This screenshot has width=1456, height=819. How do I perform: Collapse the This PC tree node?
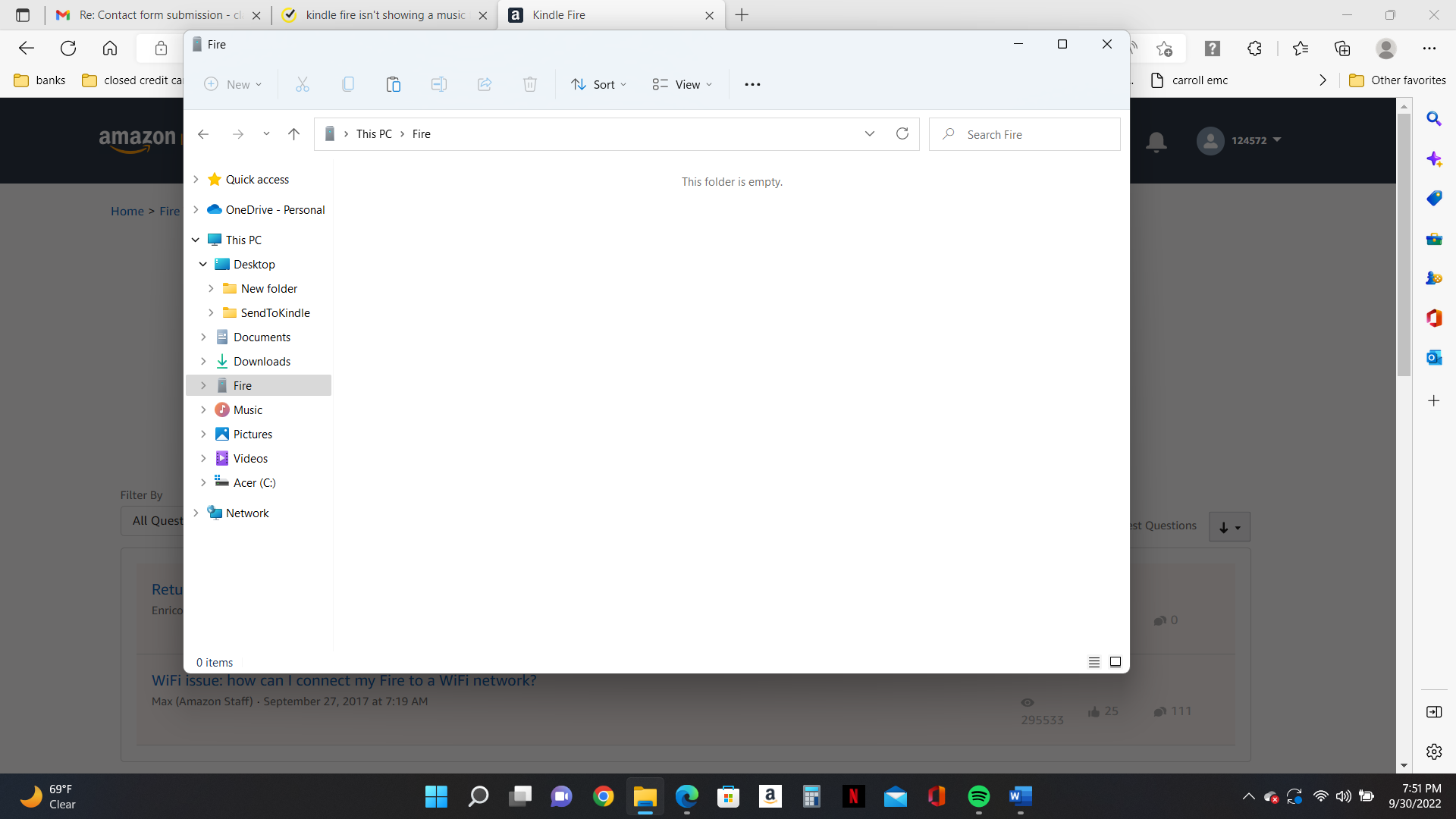(196, 240)
